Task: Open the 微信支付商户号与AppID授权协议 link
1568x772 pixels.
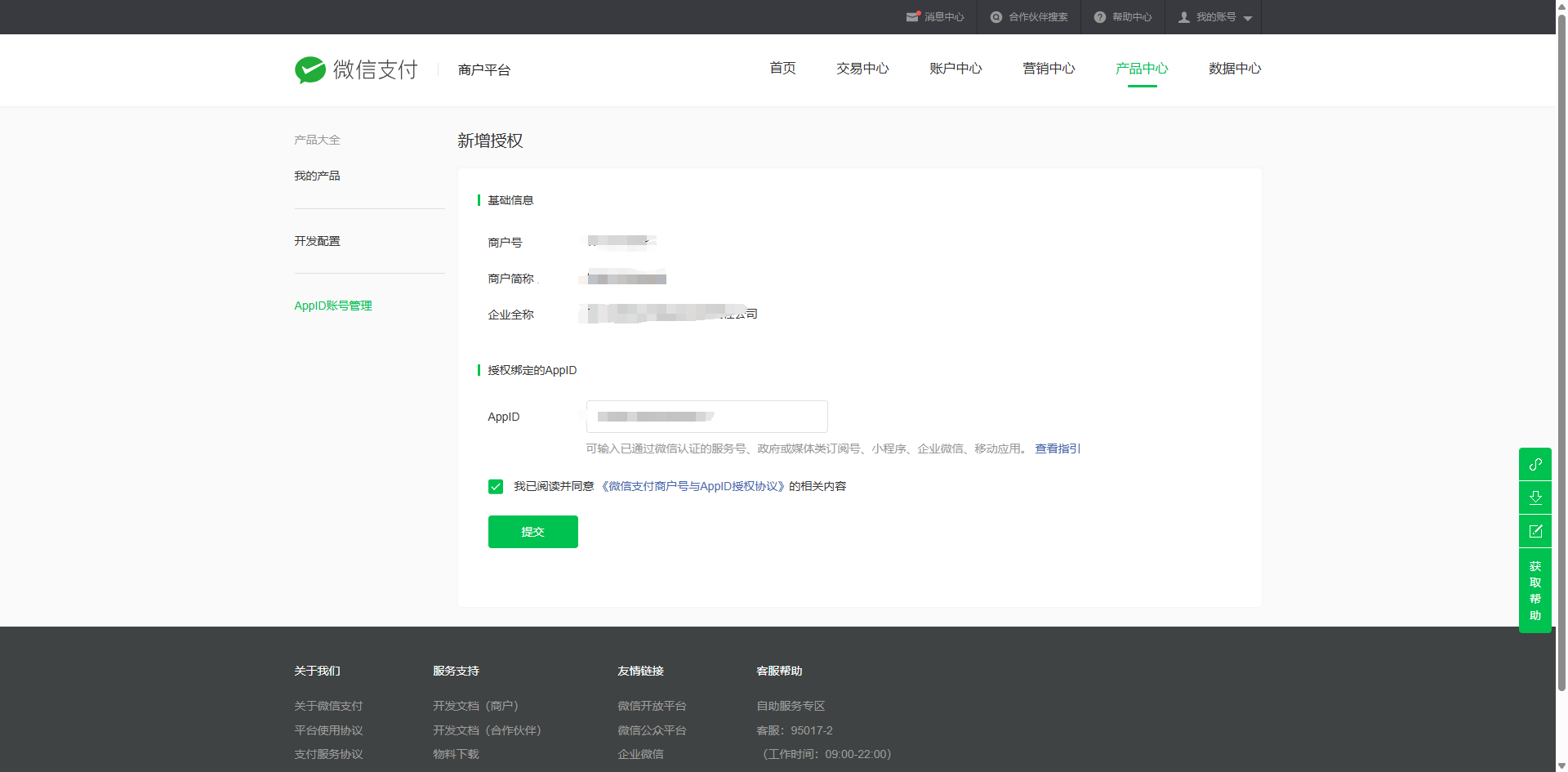Action: [693, 487]
